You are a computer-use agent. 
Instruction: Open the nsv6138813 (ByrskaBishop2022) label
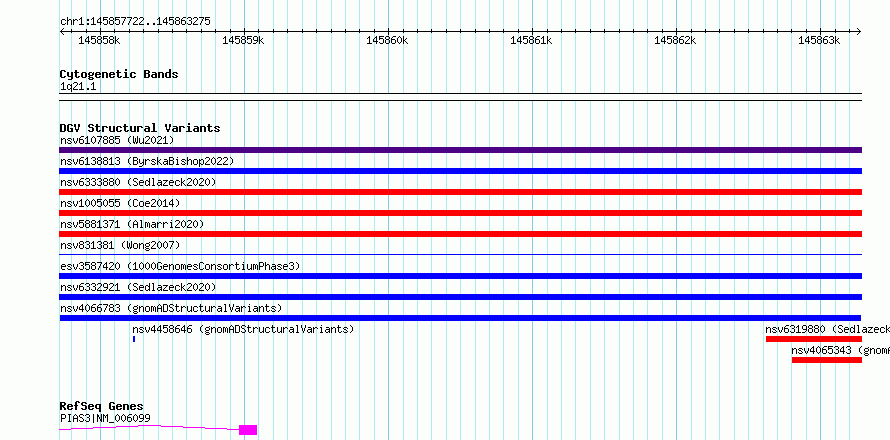(147, 161)
